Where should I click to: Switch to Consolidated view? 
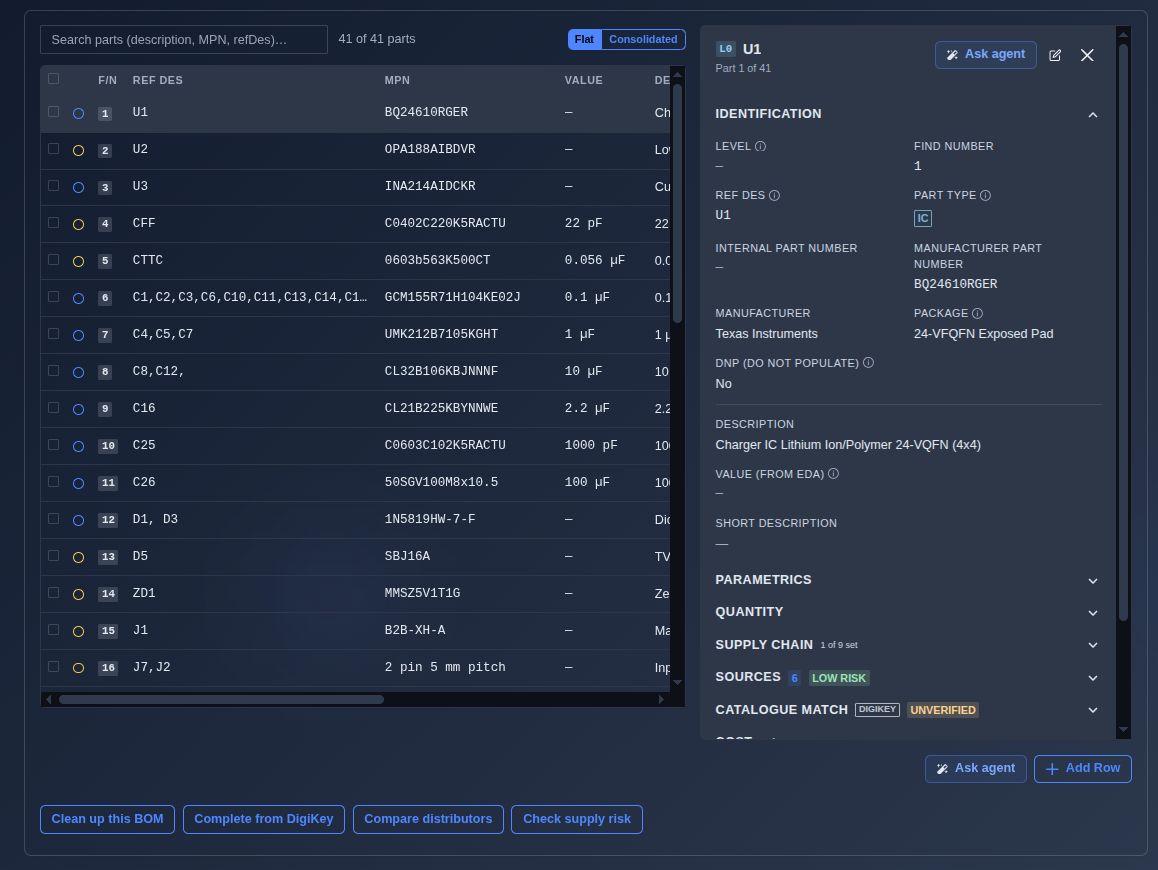[643, 39]
